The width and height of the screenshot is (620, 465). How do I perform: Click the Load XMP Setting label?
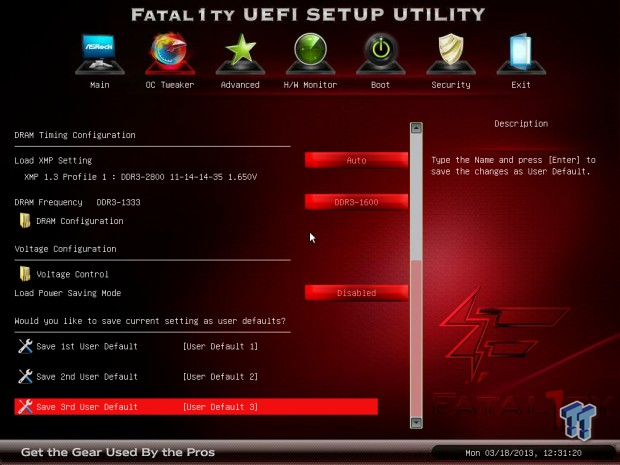(x=53, y=161)
